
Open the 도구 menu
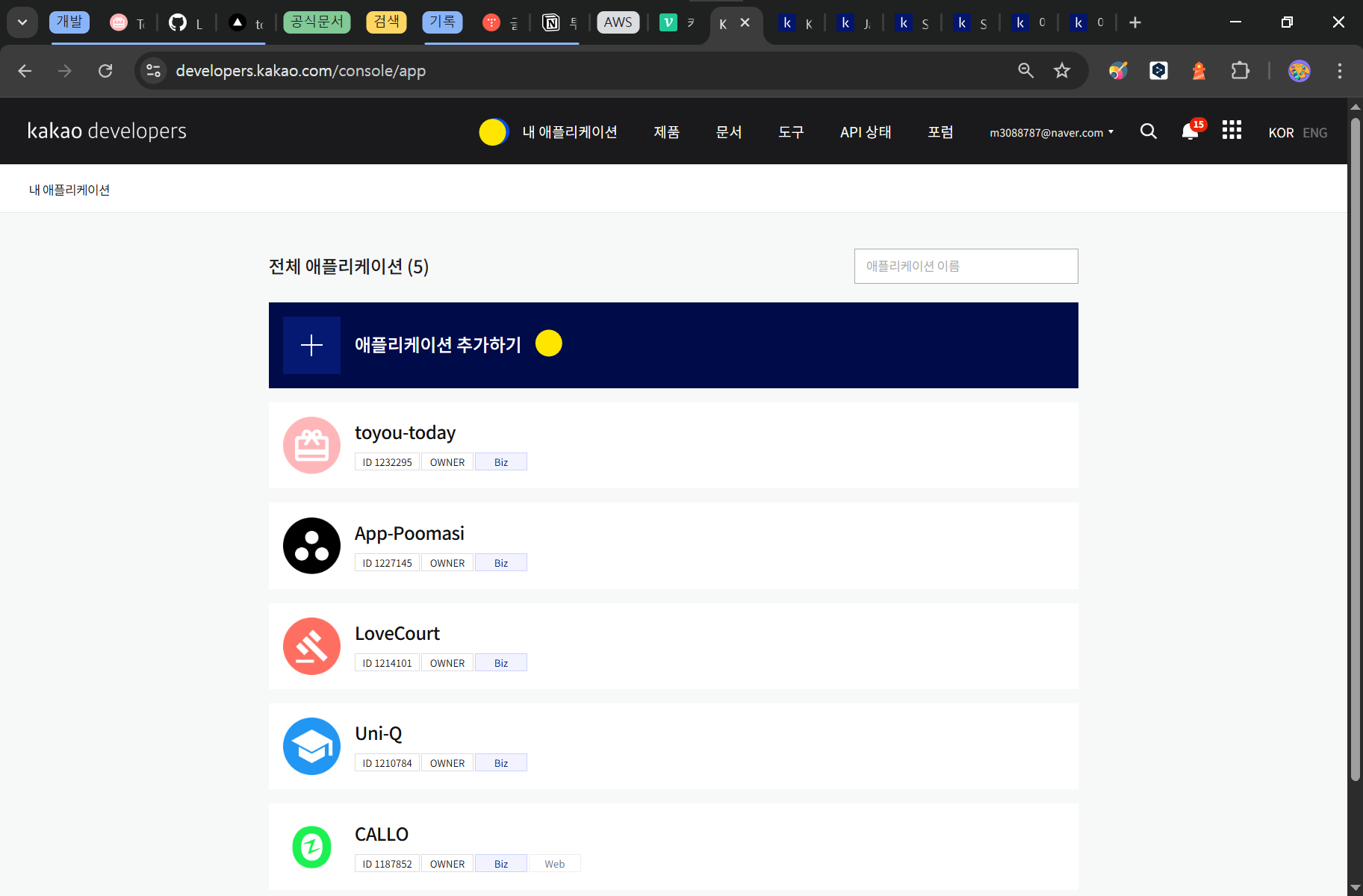coord(791,132)
